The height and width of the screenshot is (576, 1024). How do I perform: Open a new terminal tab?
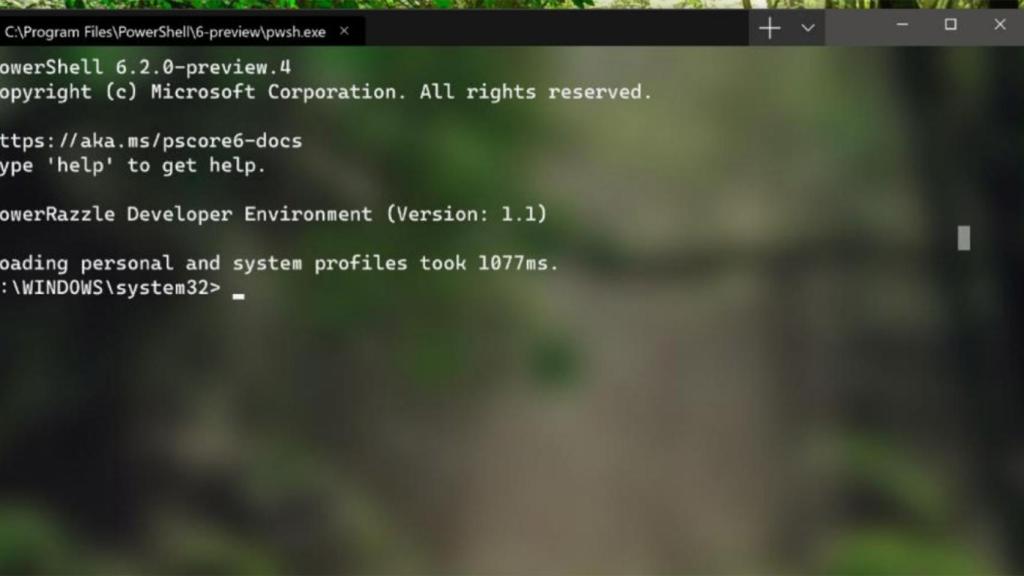769,28
